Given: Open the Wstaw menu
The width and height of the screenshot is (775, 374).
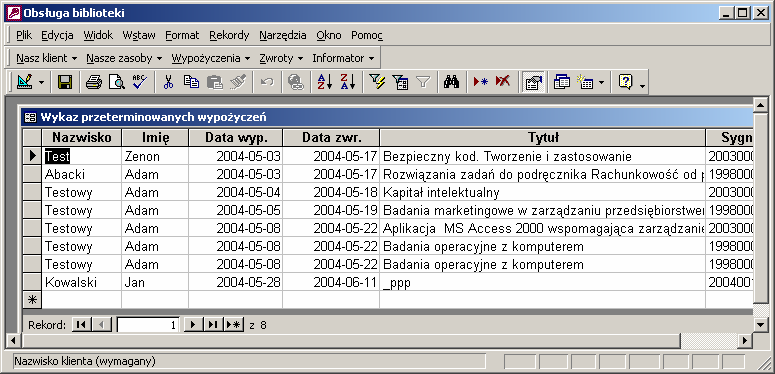Looking at the screenshot, I should 139,36.
